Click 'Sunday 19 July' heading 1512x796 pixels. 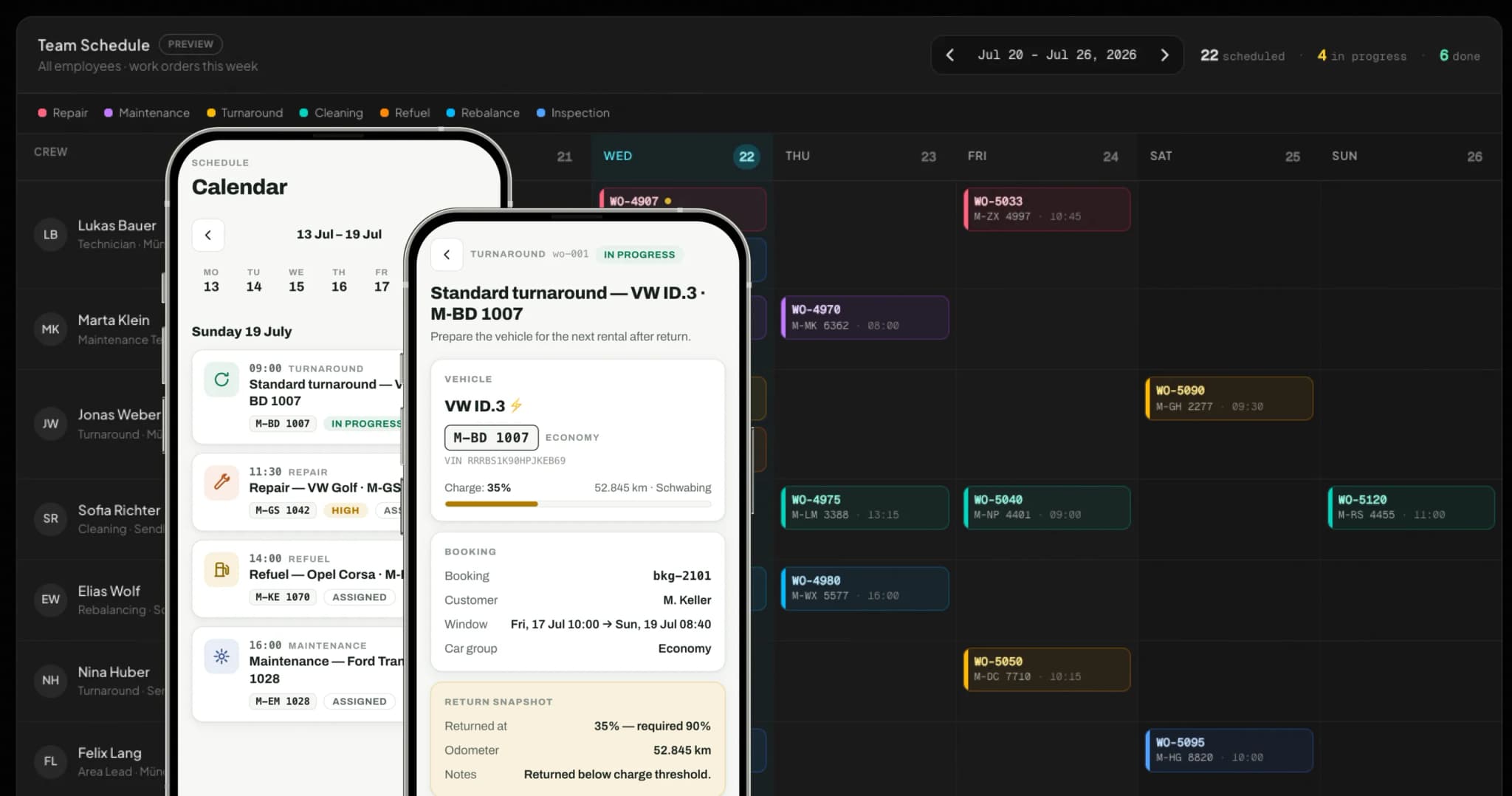pyautogui.click(x=241, y=332)
